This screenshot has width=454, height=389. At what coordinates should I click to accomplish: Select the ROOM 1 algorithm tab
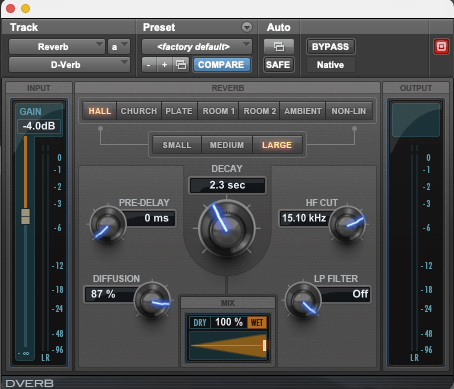(218, 111)
